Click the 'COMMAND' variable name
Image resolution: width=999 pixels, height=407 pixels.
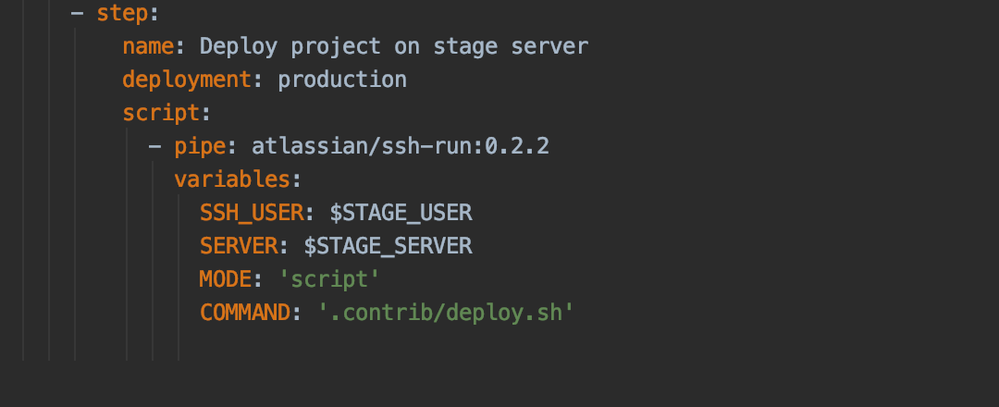(x=245, y=312)
